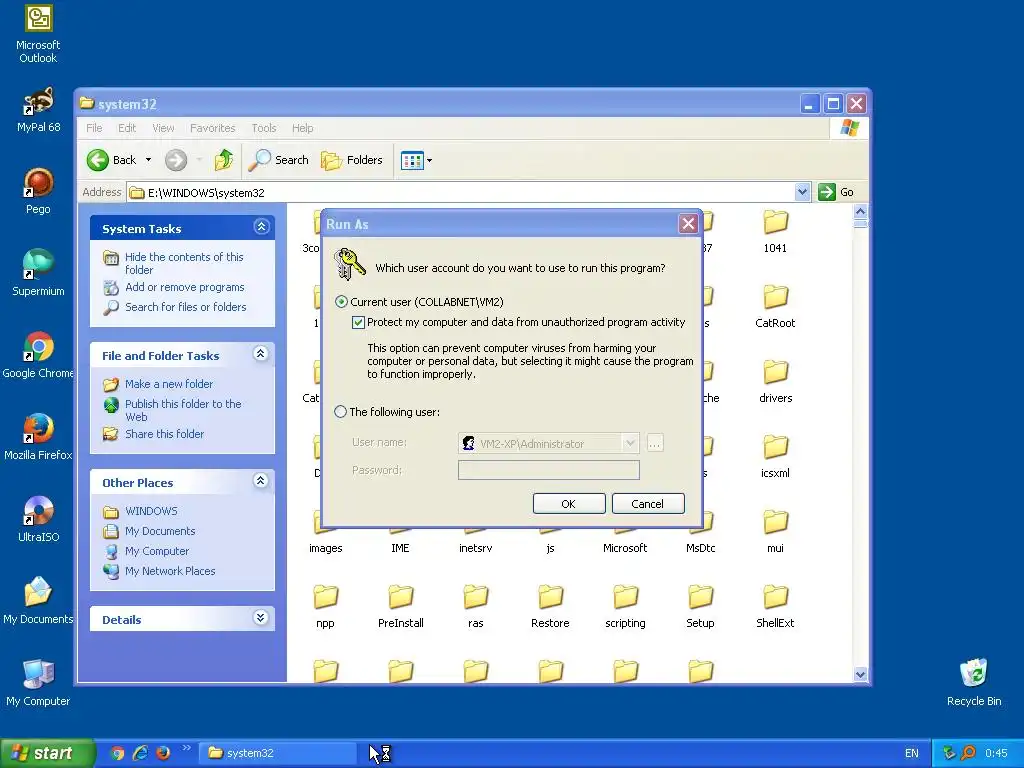
Task: Open the View menu
Action: pos(163,128)
